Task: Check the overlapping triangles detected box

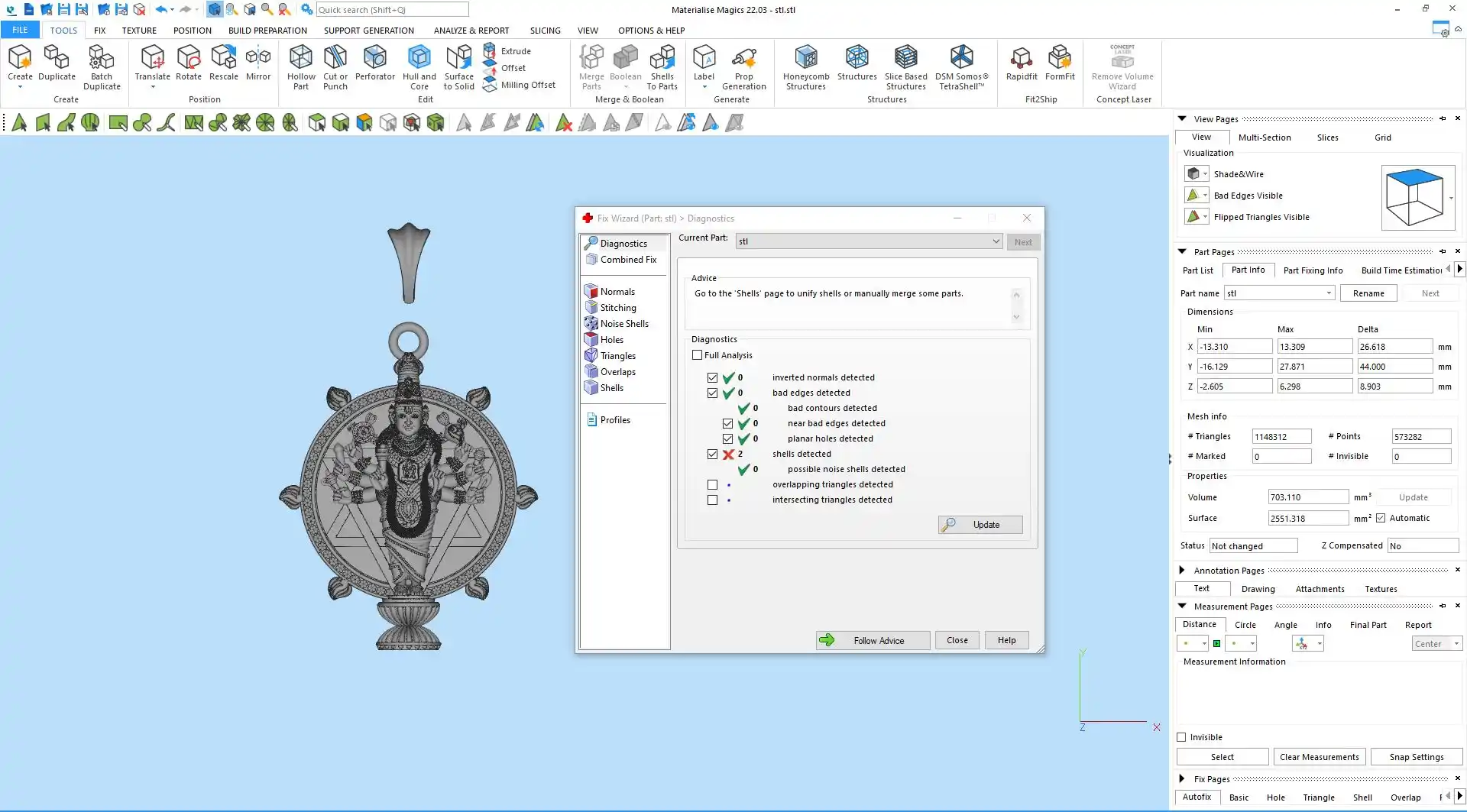Action: pyautogui.click(x=712, y=484)
